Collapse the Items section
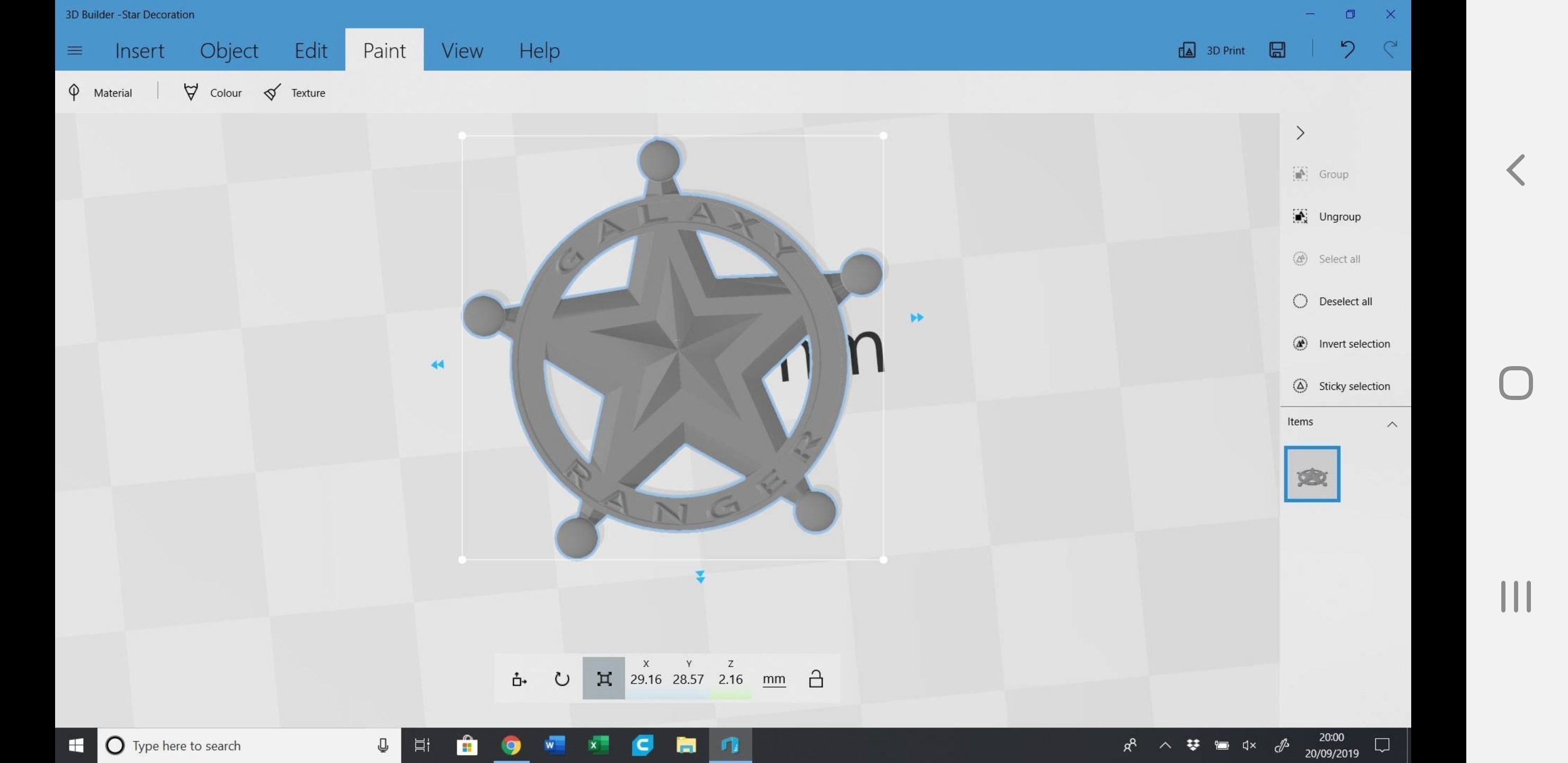 (1392, 424)
